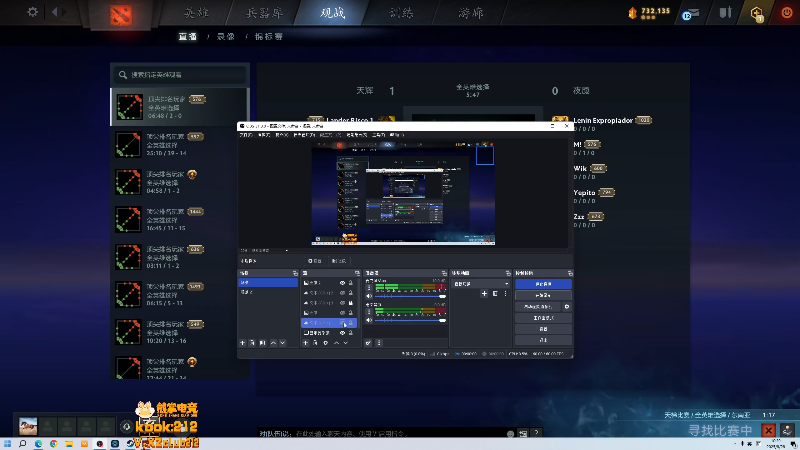Open Microsoft Edge from the taskbar
Image resolution: width=800 pixels, height=450 pixels.
coord(38,444)
